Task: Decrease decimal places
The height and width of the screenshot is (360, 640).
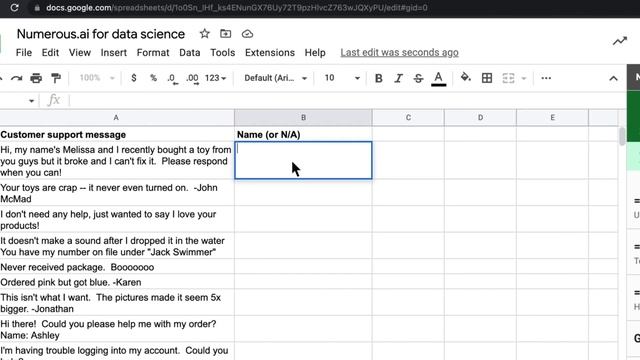Action: click(172, 78)
